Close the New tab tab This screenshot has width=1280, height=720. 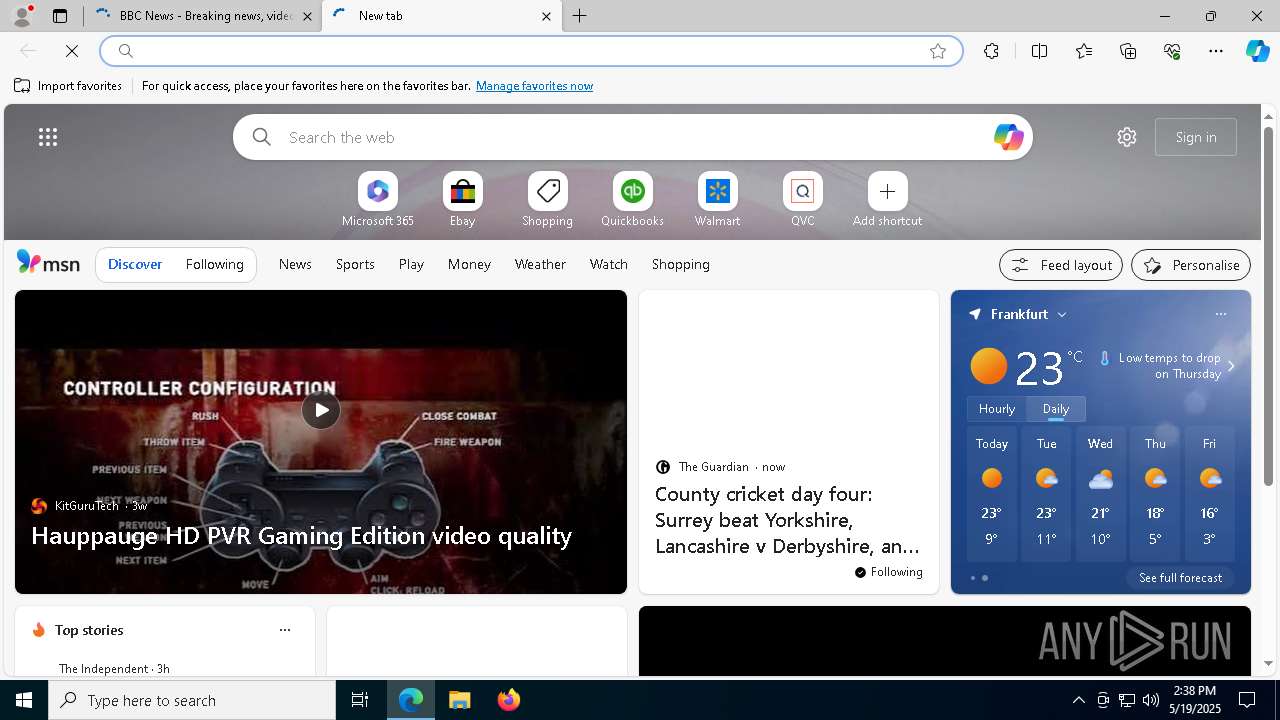click(546, 16)
